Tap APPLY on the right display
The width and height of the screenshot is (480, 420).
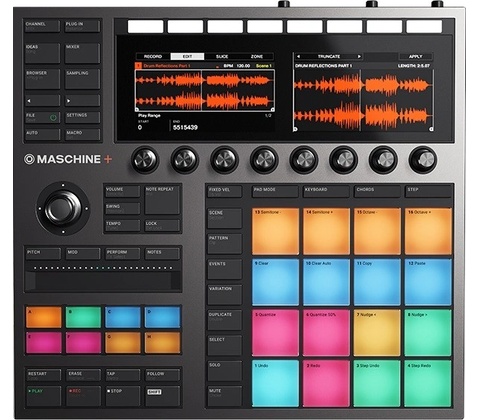pos(416,56)
